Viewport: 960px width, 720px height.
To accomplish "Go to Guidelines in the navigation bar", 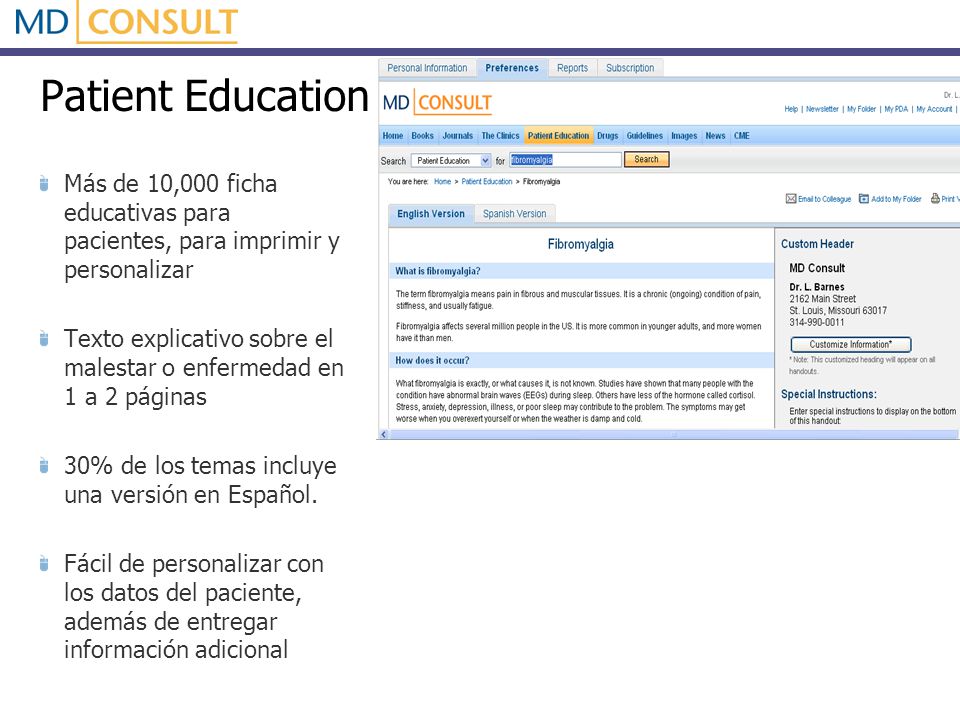I will point(645,135).
